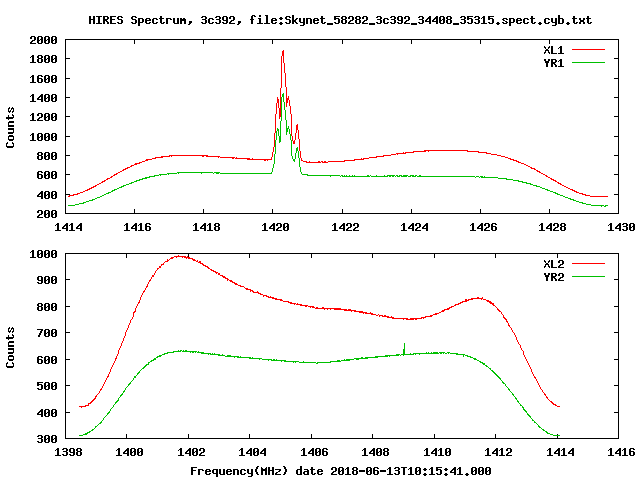
Task: Click the 700 y-axis tick label
Action: pyautogui.click(x=47, y=333)
